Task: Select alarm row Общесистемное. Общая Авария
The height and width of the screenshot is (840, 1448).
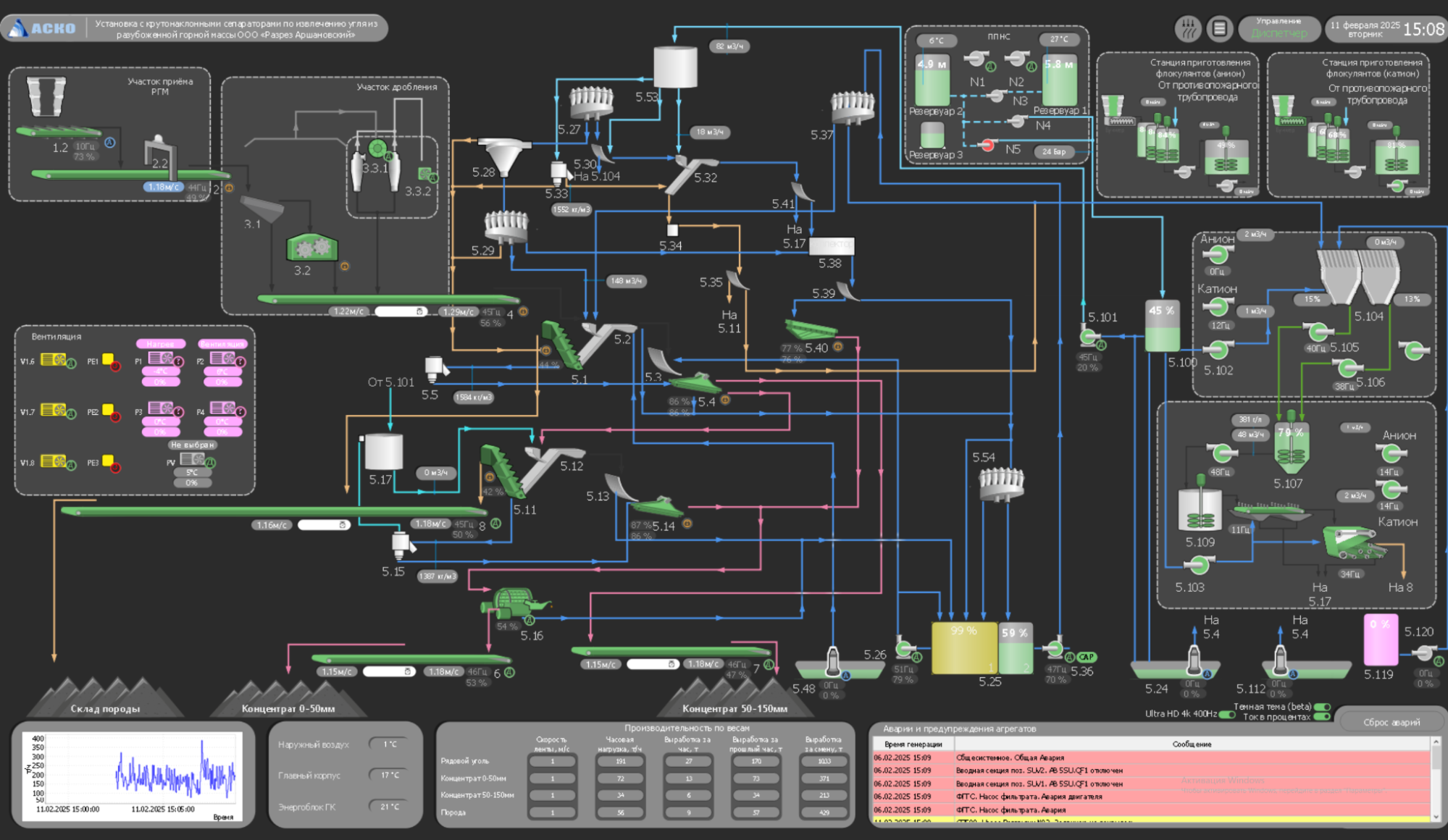Action: (1151, 757)
